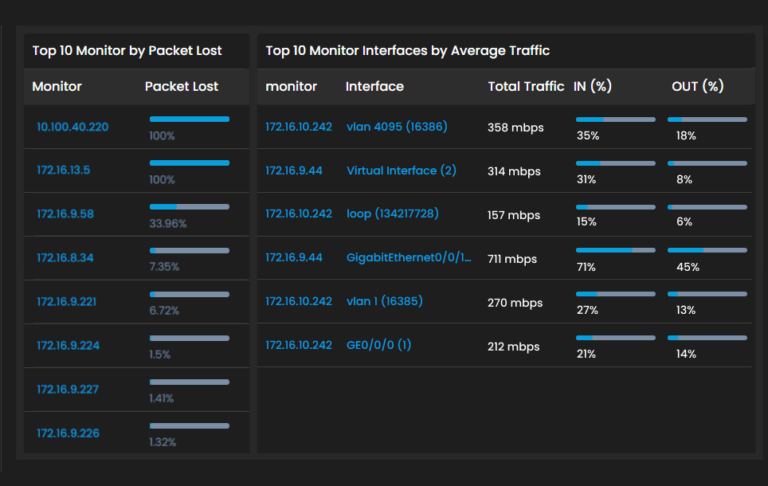Click the 15% IN value
The image size is (768, 486).
[587, 221]
